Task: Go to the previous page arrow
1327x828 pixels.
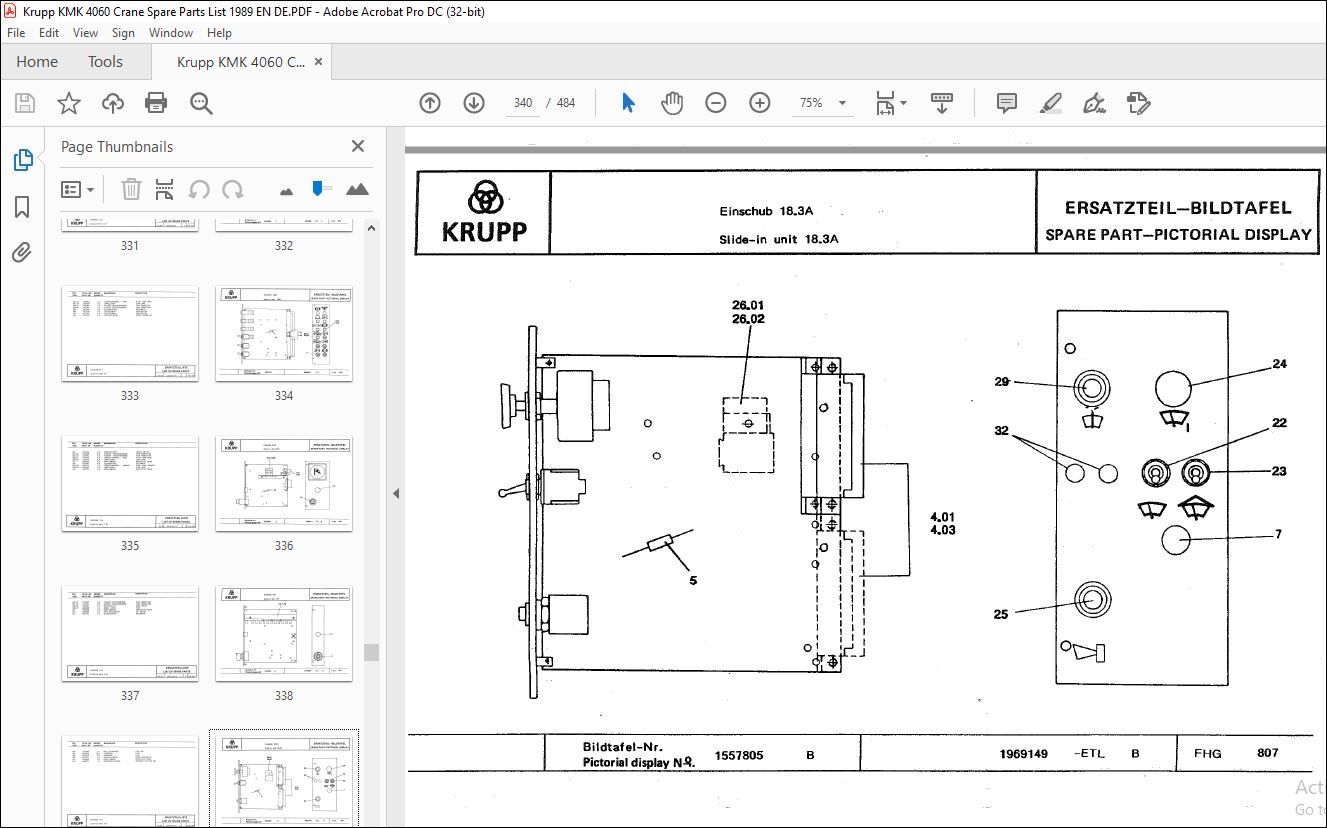Action: click(430, 103)
